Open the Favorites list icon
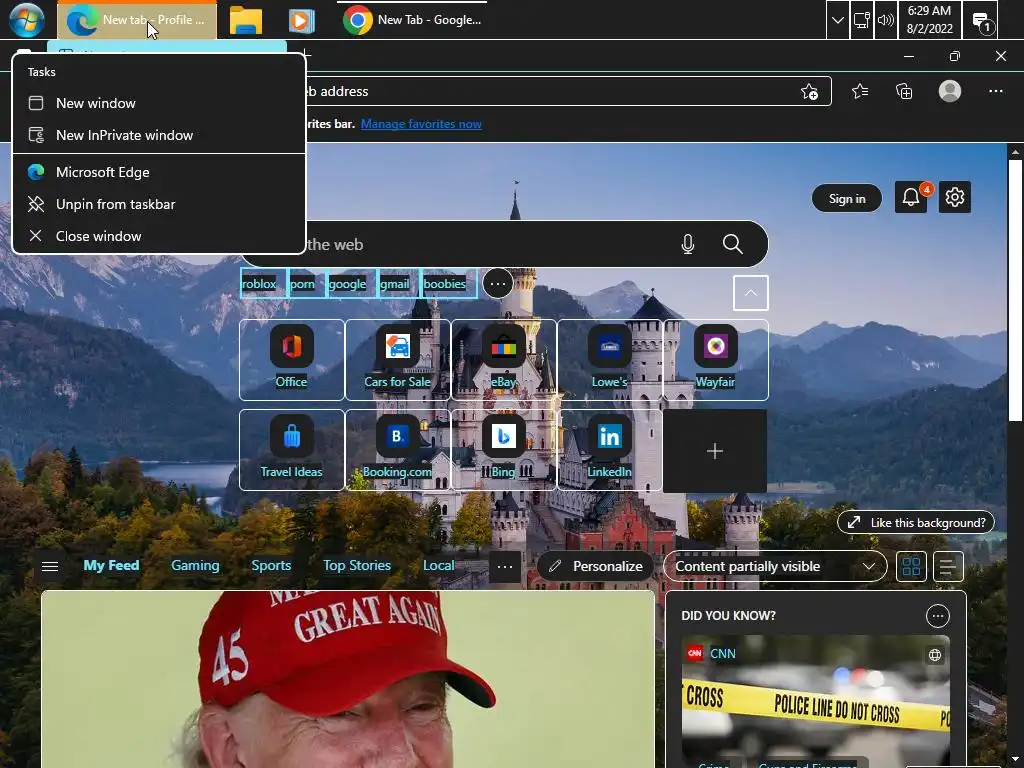The height and width of the screenshot is (768, 1024). 860,92
